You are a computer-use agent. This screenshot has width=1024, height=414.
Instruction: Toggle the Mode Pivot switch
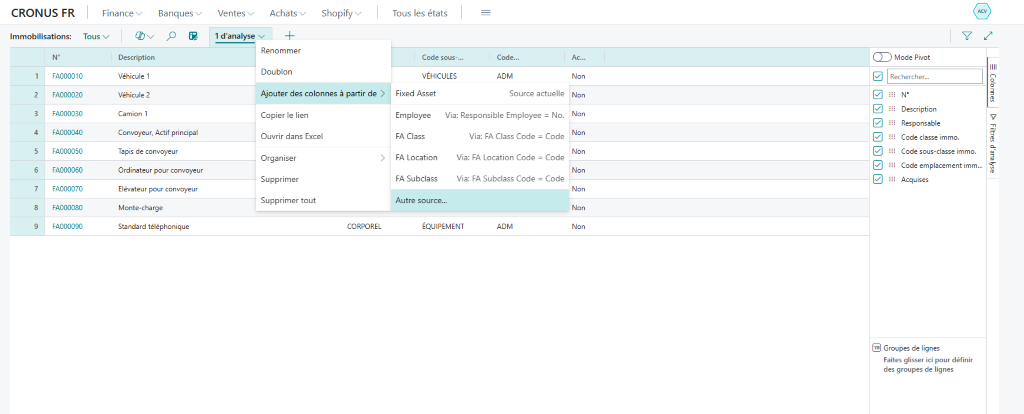[882, 58]
